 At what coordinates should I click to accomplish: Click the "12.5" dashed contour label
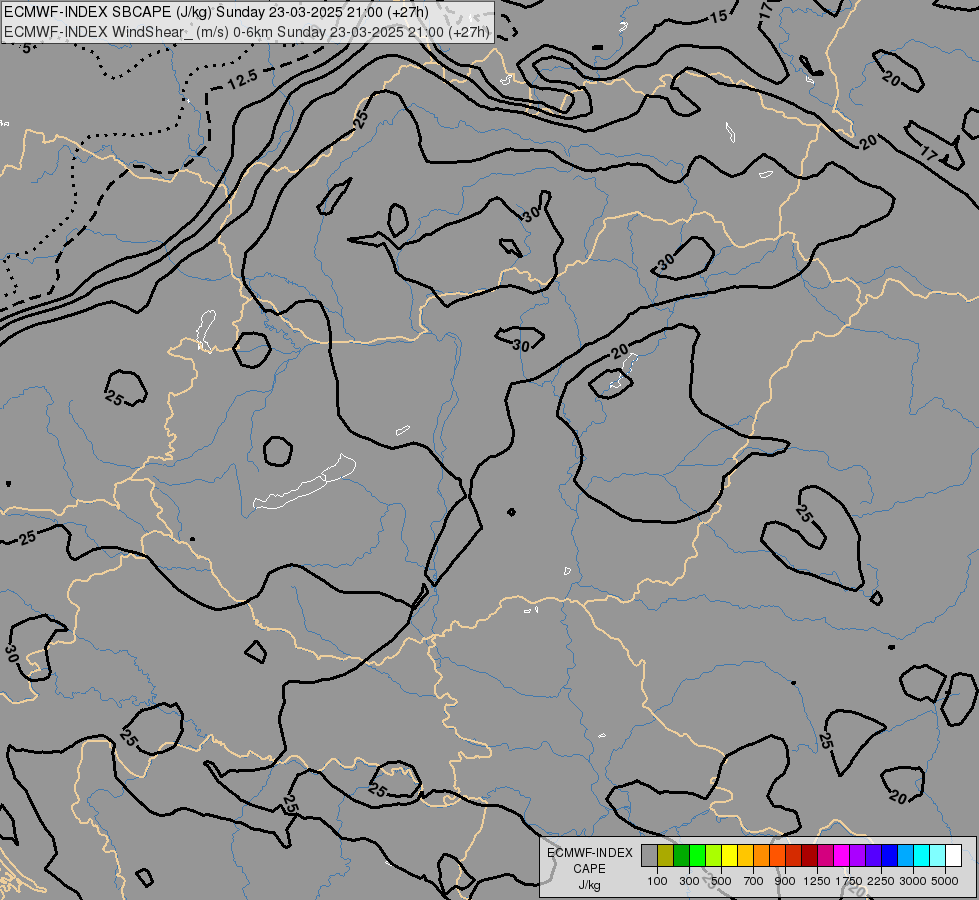(242, 79)
